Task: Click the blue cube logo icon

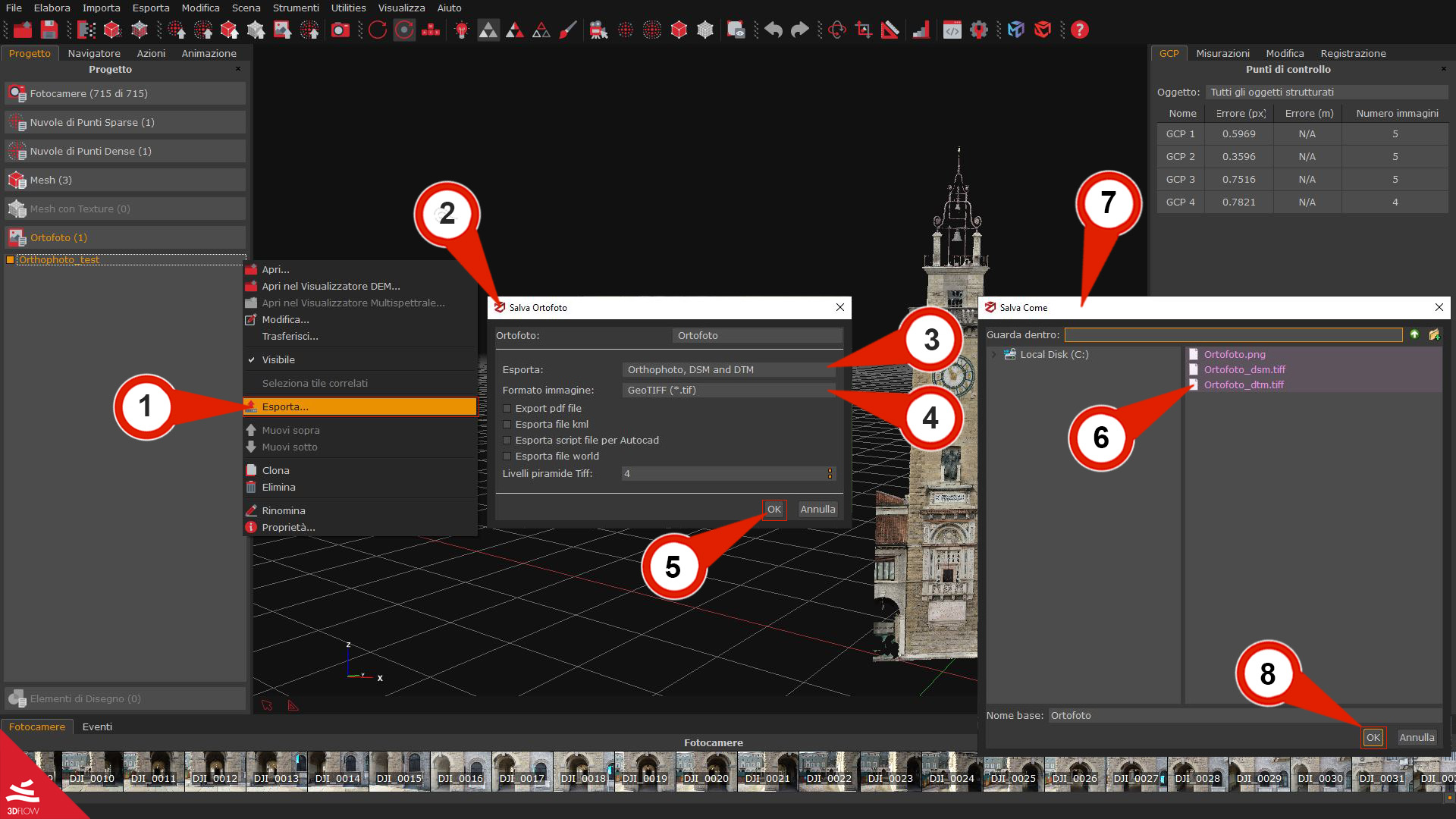Action: point(1016,30)
